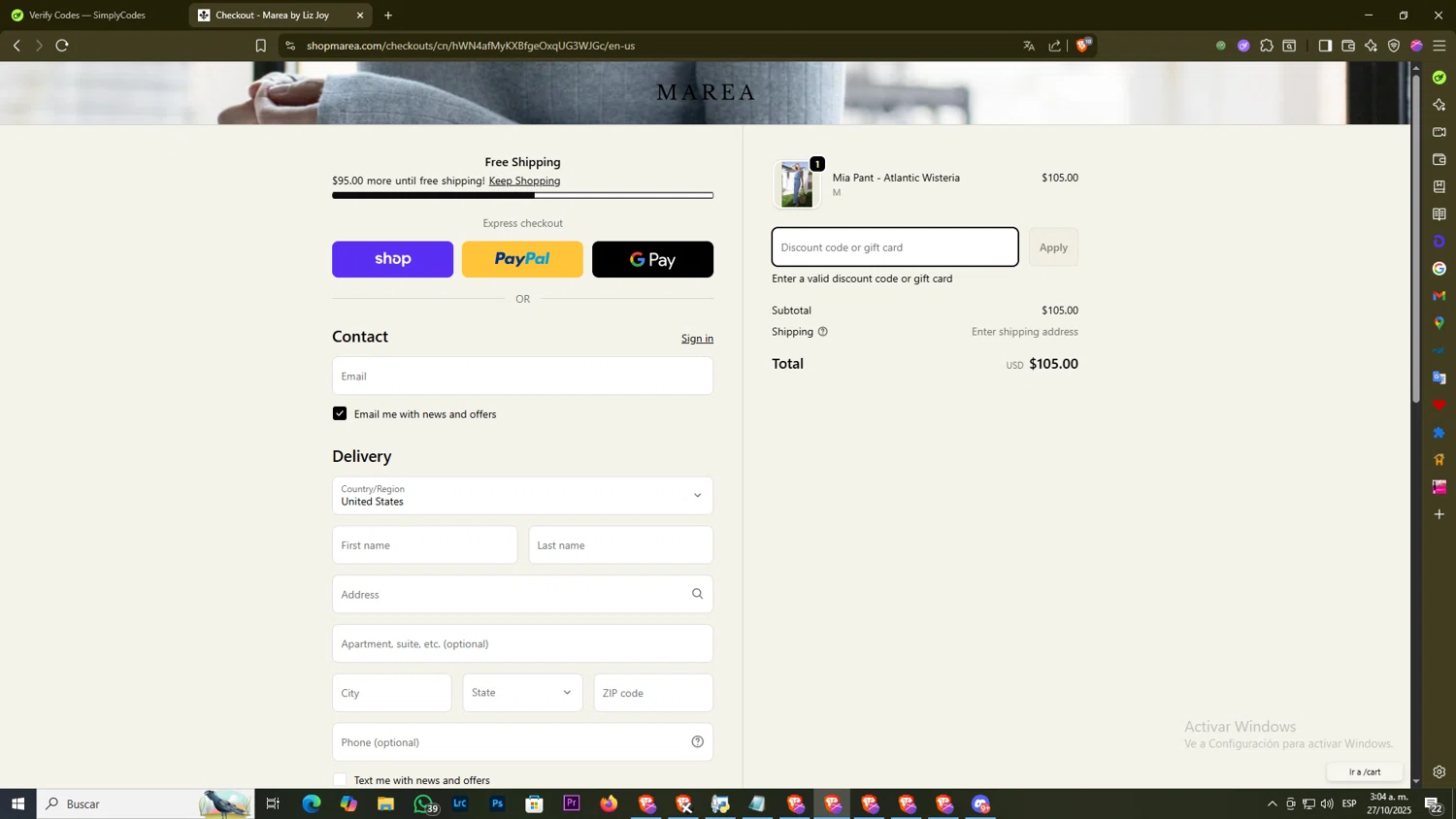Open Google in the sidebar
Viewport: 1456px width, 819px height.
coord(1439,269)
